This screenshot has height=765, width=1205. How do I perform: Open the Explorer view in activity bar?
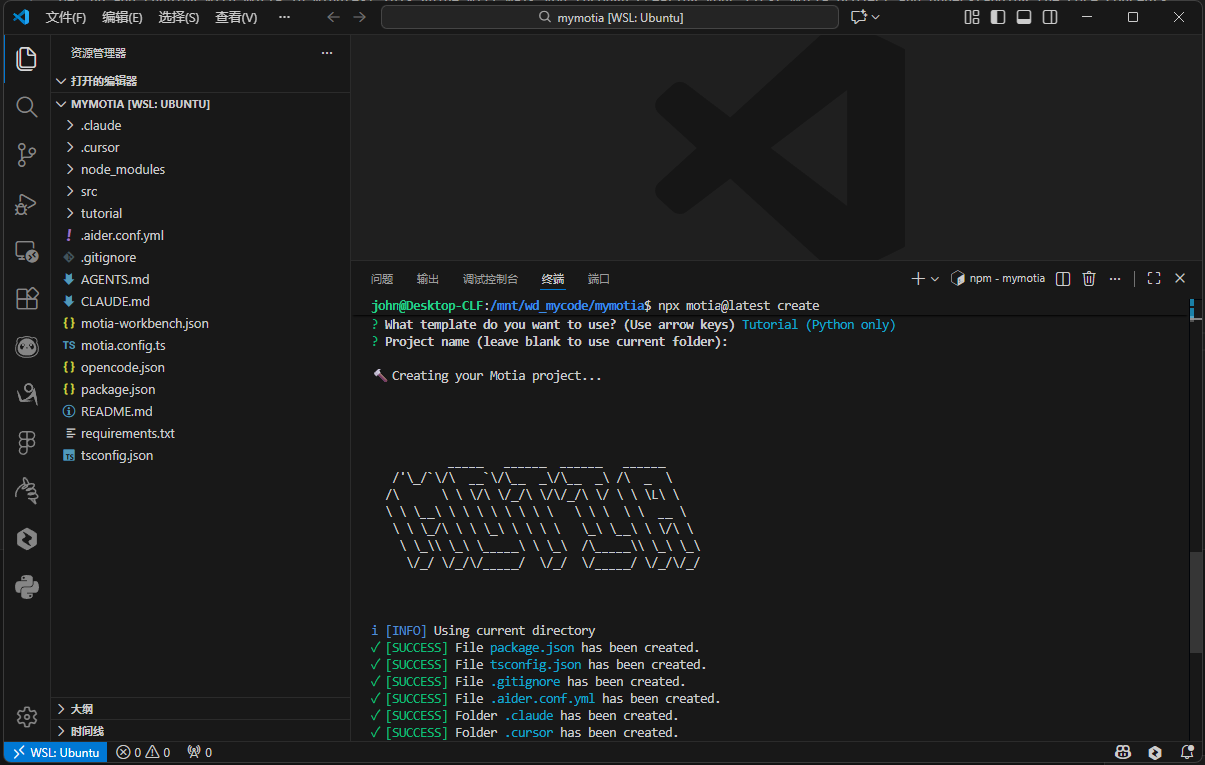pyautogui.click(x=27, y=59)
